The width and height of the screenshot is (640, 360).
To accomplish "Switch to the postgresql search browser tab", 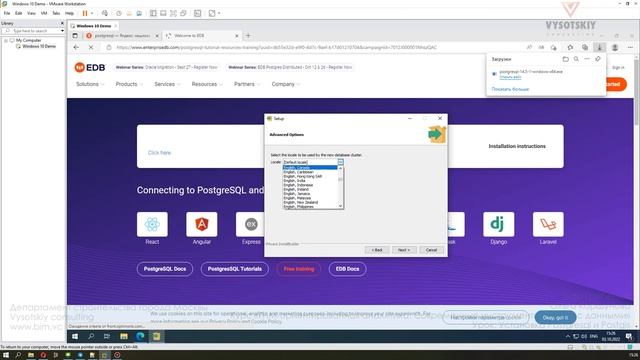I will coord(122,36).
